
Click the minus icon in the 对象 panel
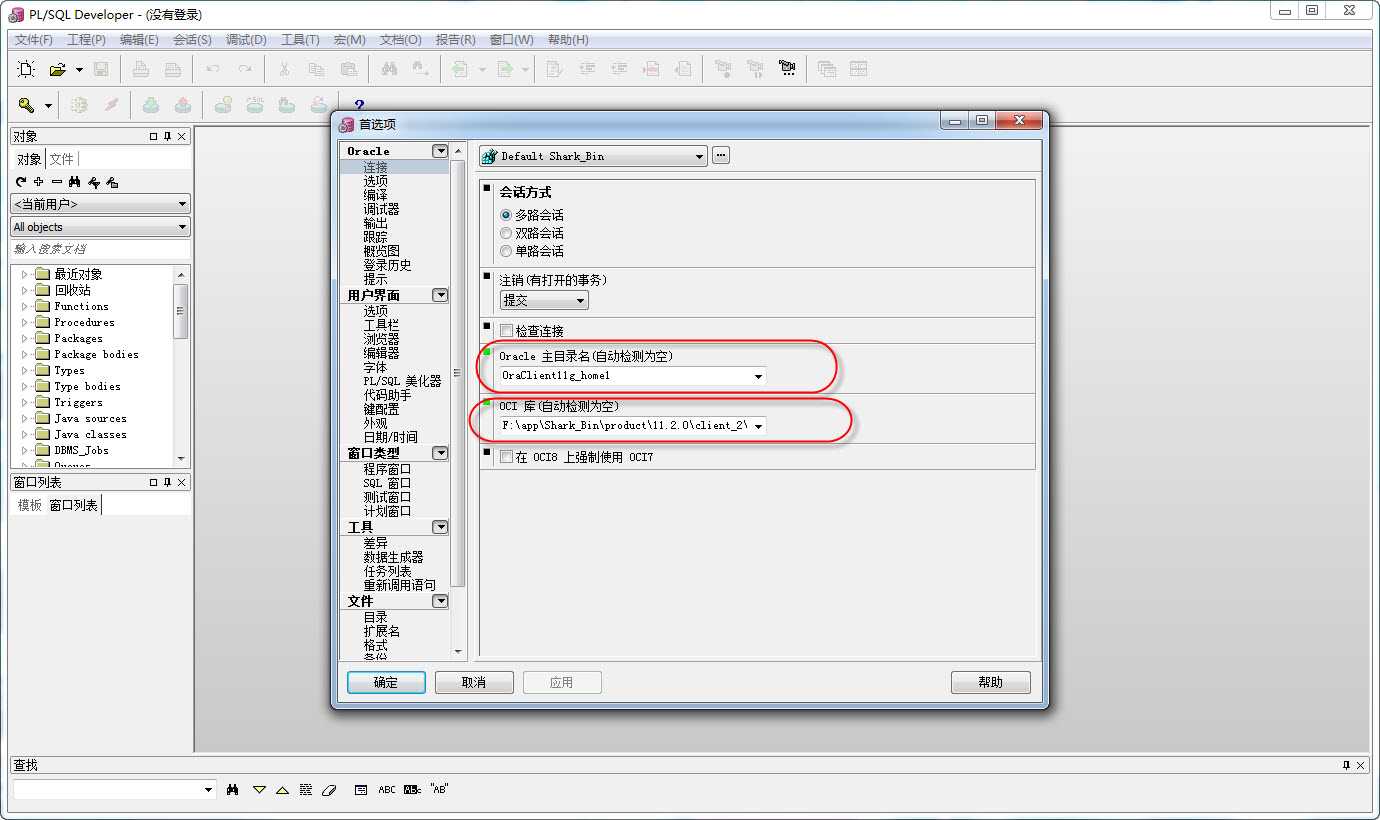pos(56,182)
